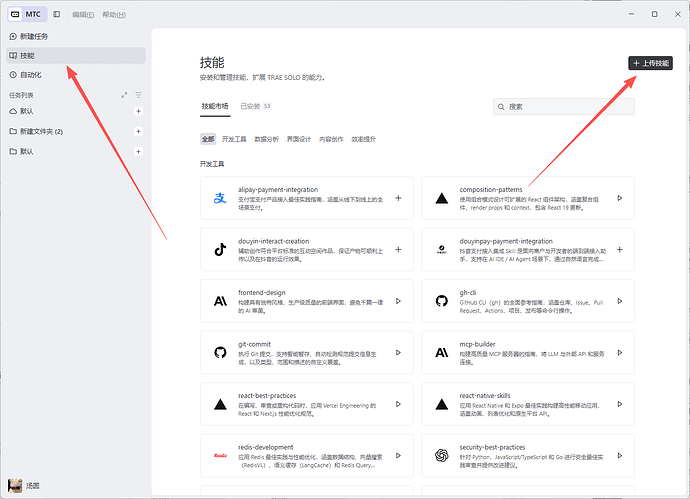Screen dimensions: 690x499
Task: Open the task list filter icon
Action: (139, 95)
